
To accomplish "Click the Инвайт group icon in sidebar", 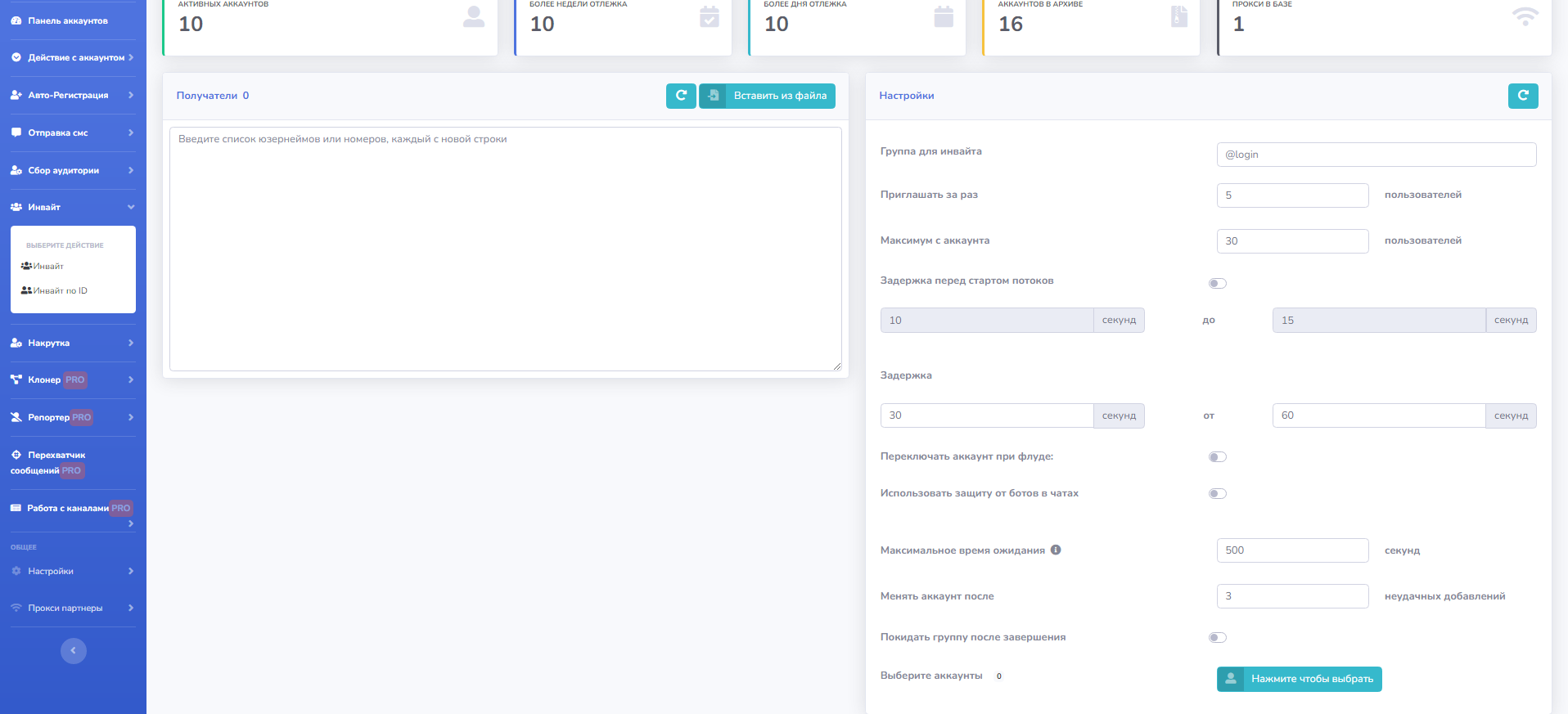I will coord(16,207).
